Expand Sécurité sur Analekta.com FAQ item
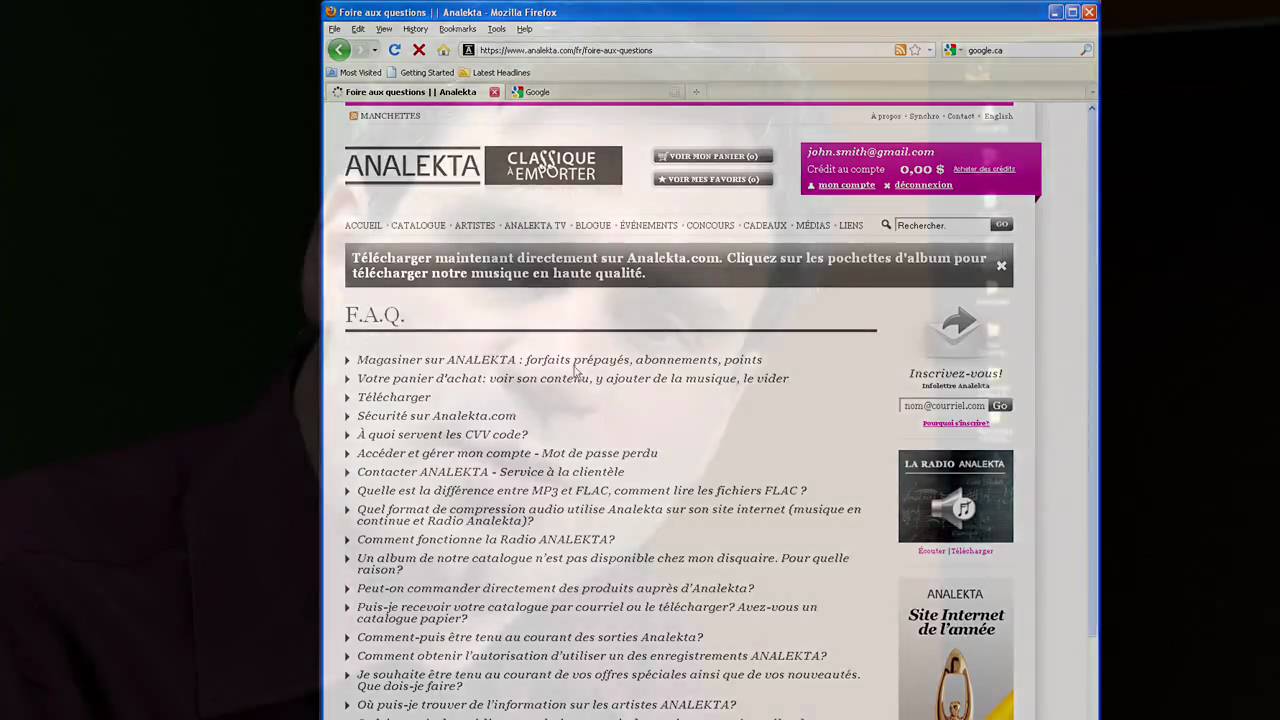This screenshot has width=1280, height=720. tap(436, 416)
